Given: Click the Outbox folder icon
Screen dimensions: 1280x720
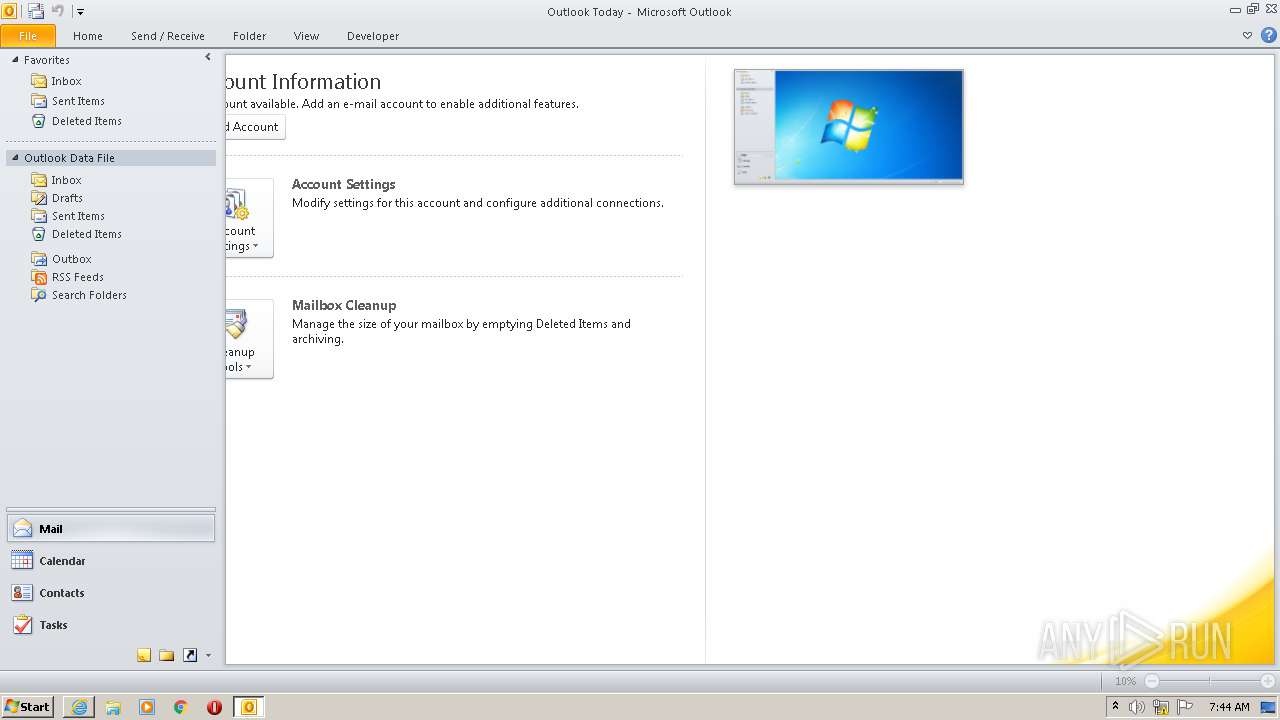Looking at the screenshot, I should pos(39,259).
